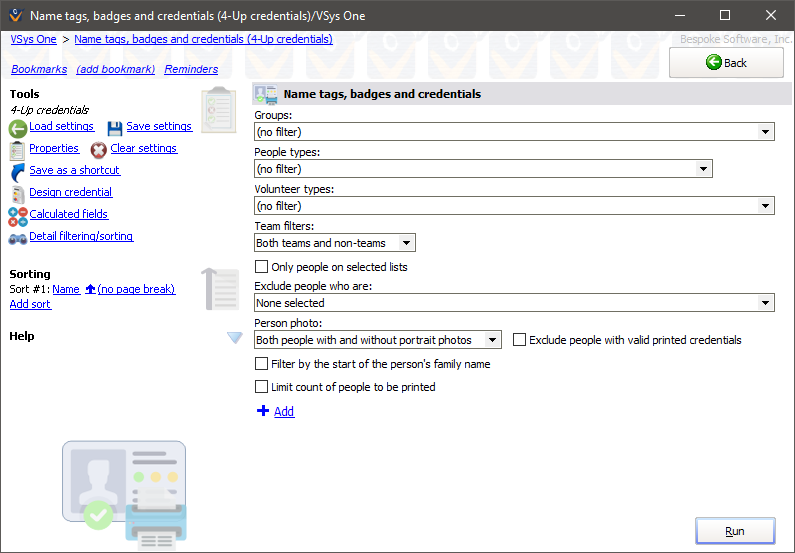795x553 pixels.
Task: Tick Filter by start of family name
Action: [x=262, y=364]
